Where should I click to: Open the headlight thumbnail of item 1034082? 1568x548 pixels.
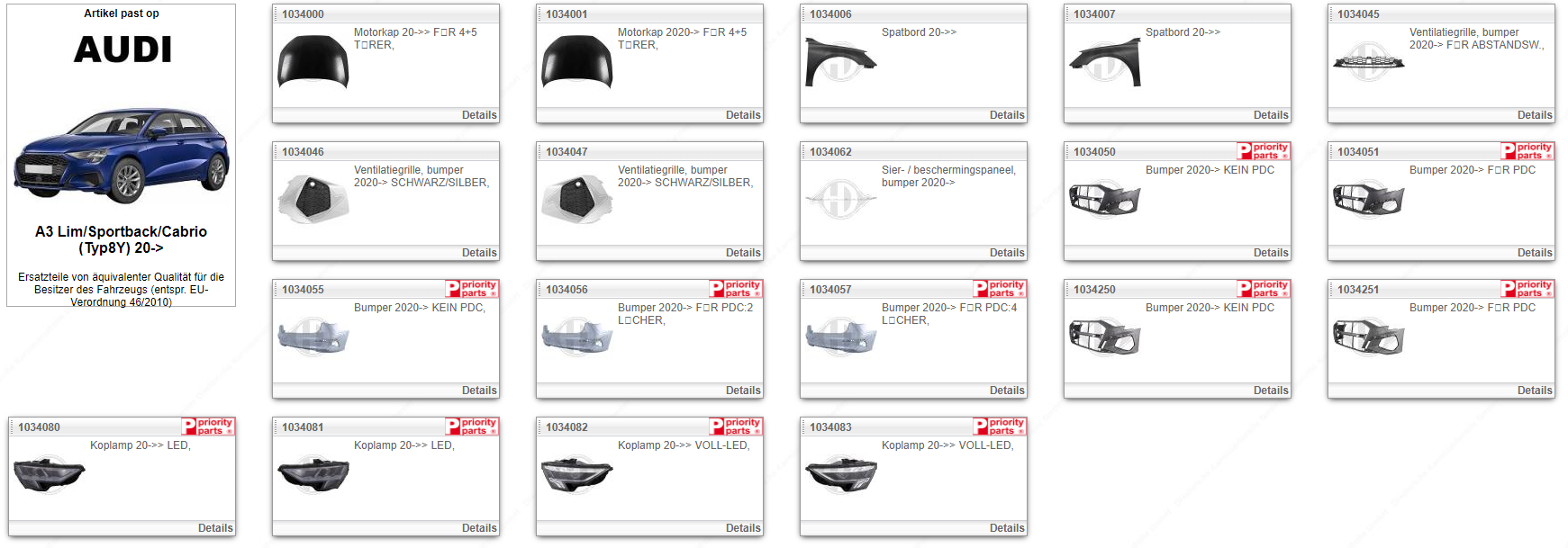pos(576,474)
